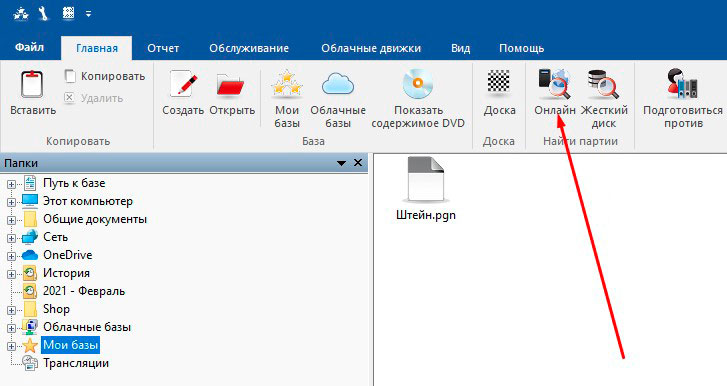Image resolution: width=727 pixels, height=386 pixels.
Task: Select Мои базы in folder tree
Action: (x=70, y=345)
